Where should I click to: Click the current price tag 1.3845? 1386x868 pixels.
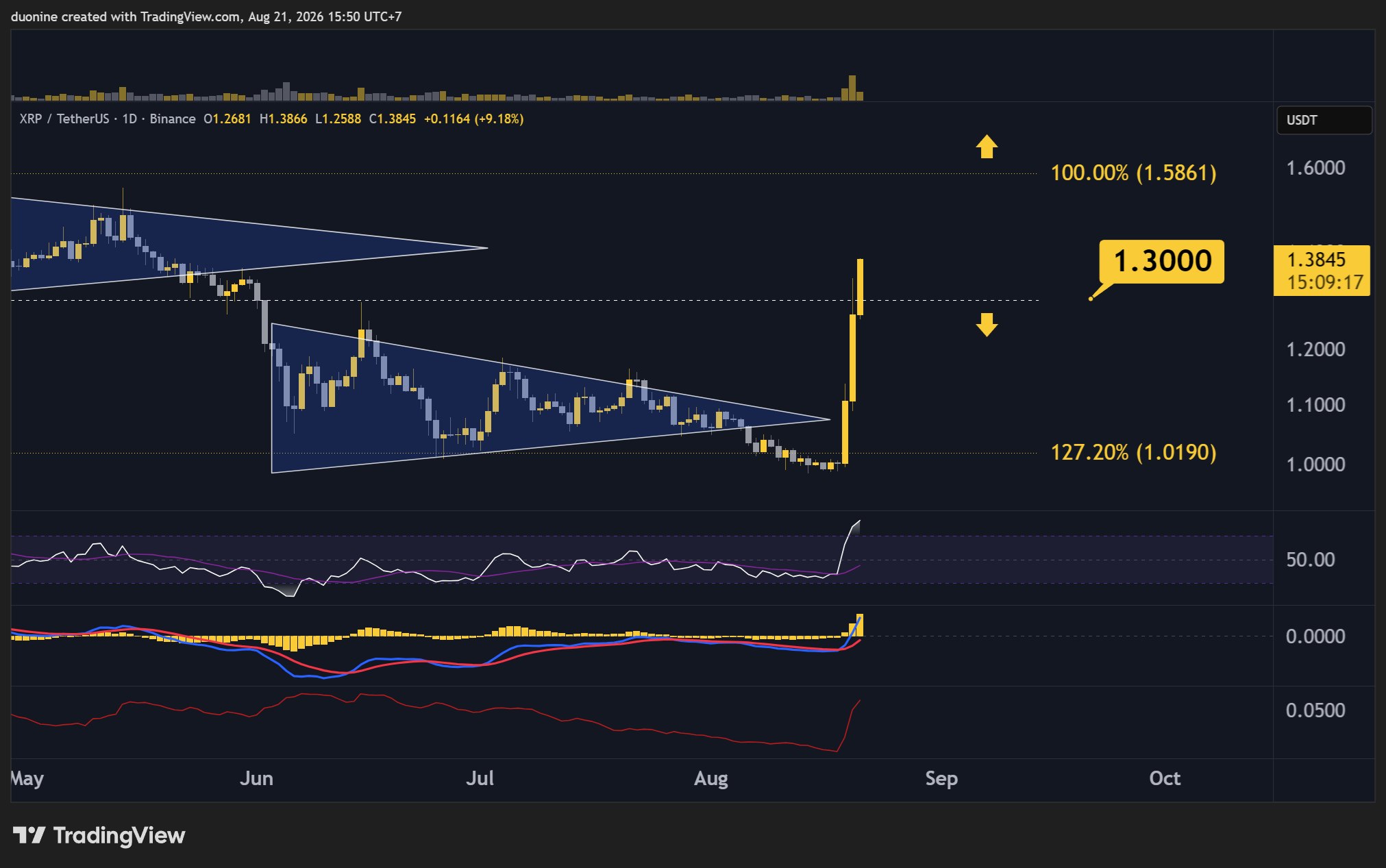[x=1322, y=271]
